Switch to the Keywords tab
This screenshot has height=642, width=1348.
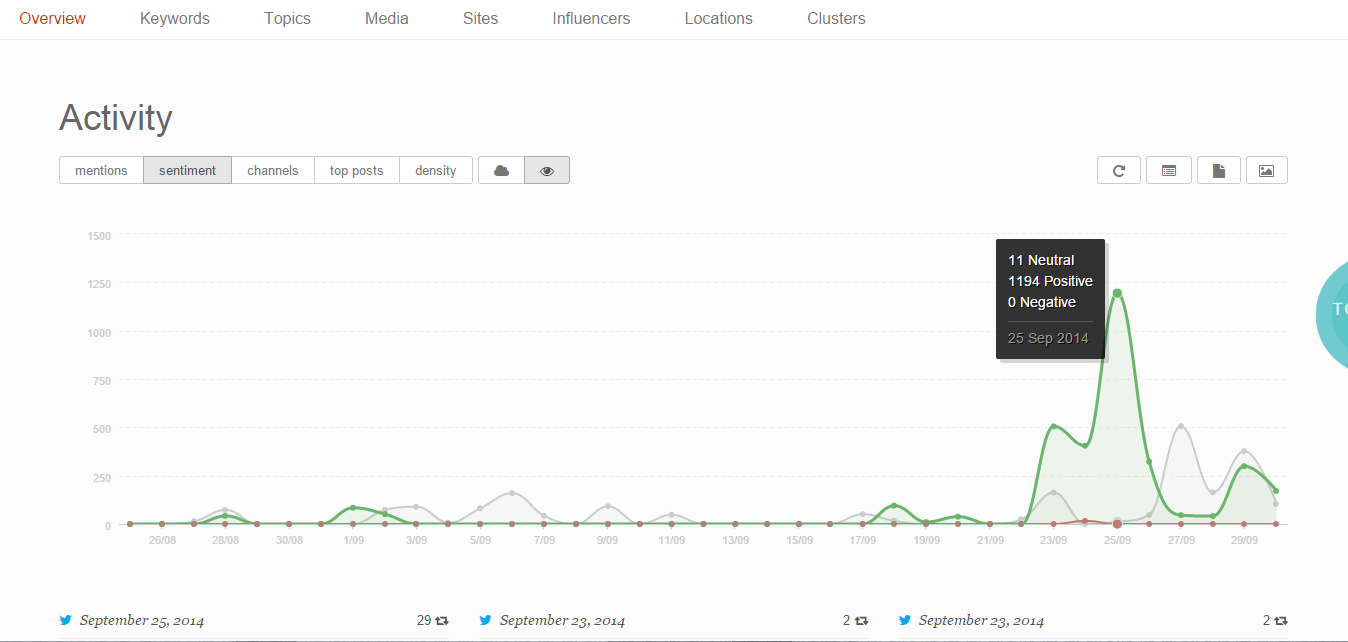pos(175,18)
